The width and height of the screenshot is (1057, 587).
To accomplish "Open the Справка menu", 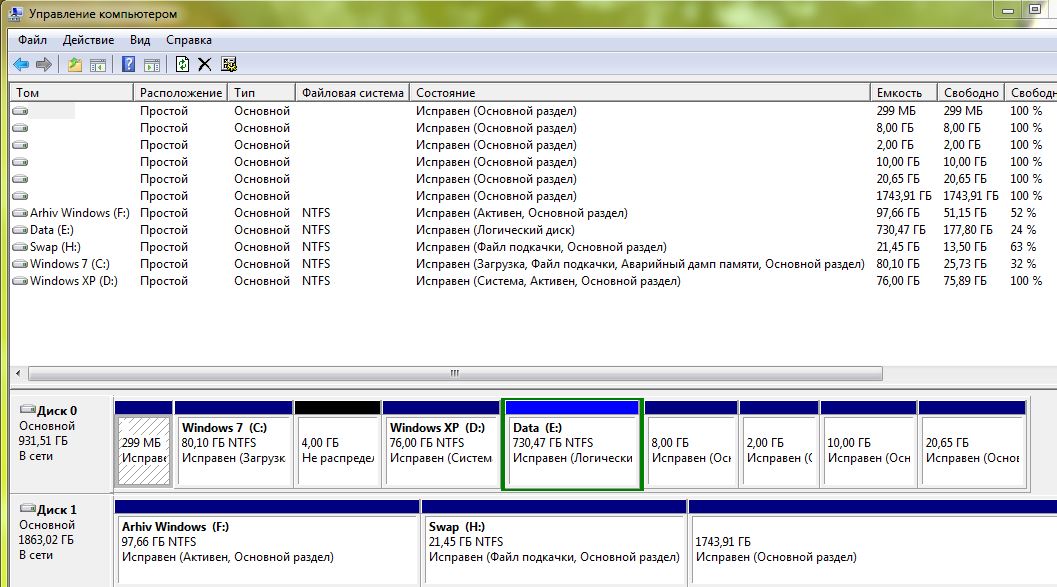I will pos(188,40).
